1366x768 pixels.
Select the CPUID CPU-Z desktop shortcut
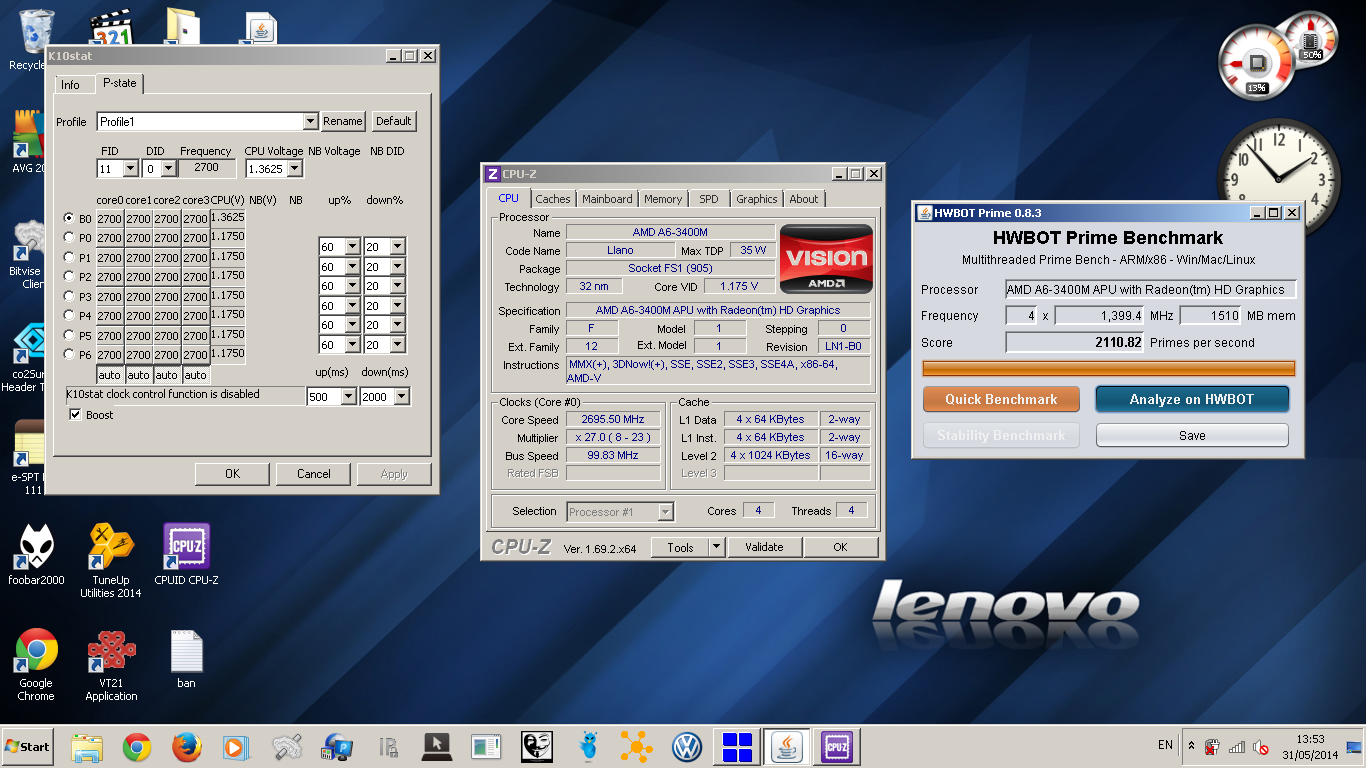click(186, 555)
